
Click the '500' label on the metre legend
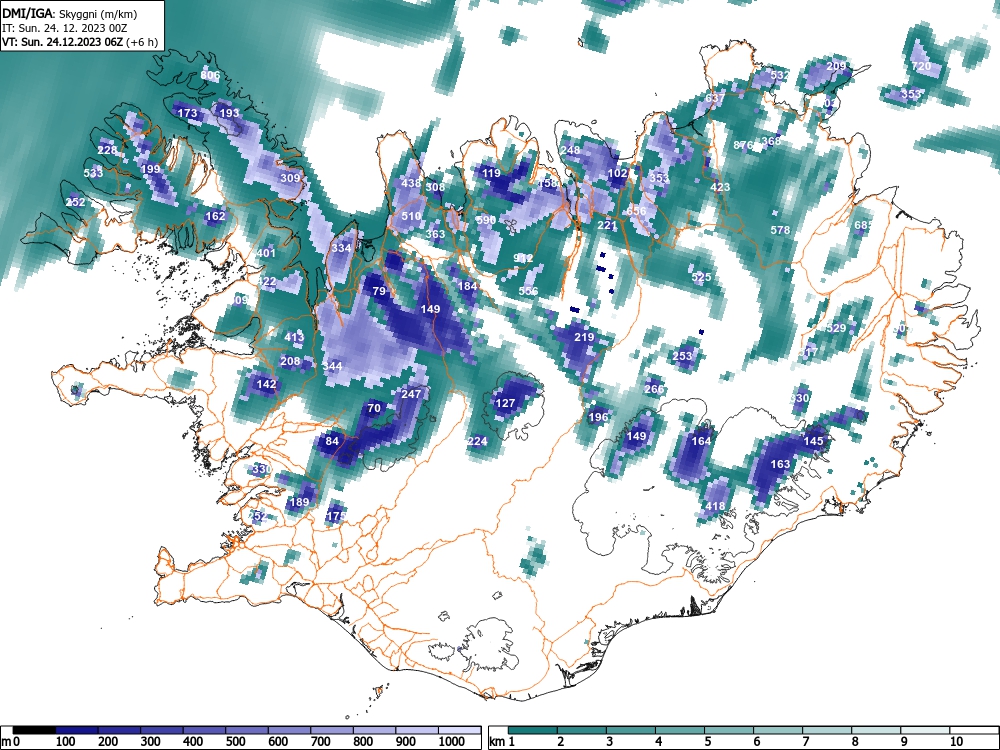click(235, 742)
